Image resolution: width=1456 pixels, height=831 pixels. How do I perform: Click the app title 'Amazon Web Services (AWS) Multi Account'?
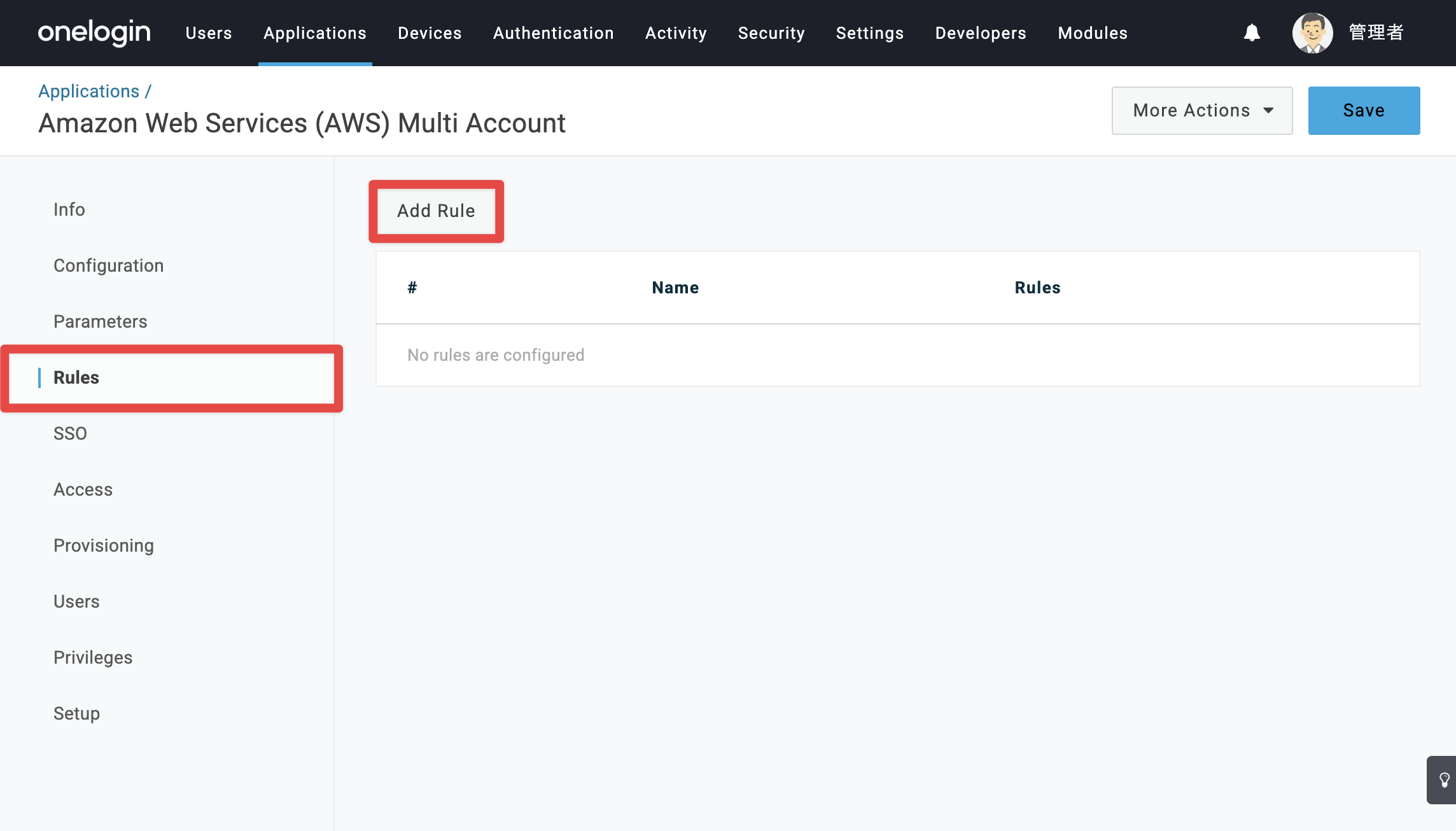pos(302,124)
